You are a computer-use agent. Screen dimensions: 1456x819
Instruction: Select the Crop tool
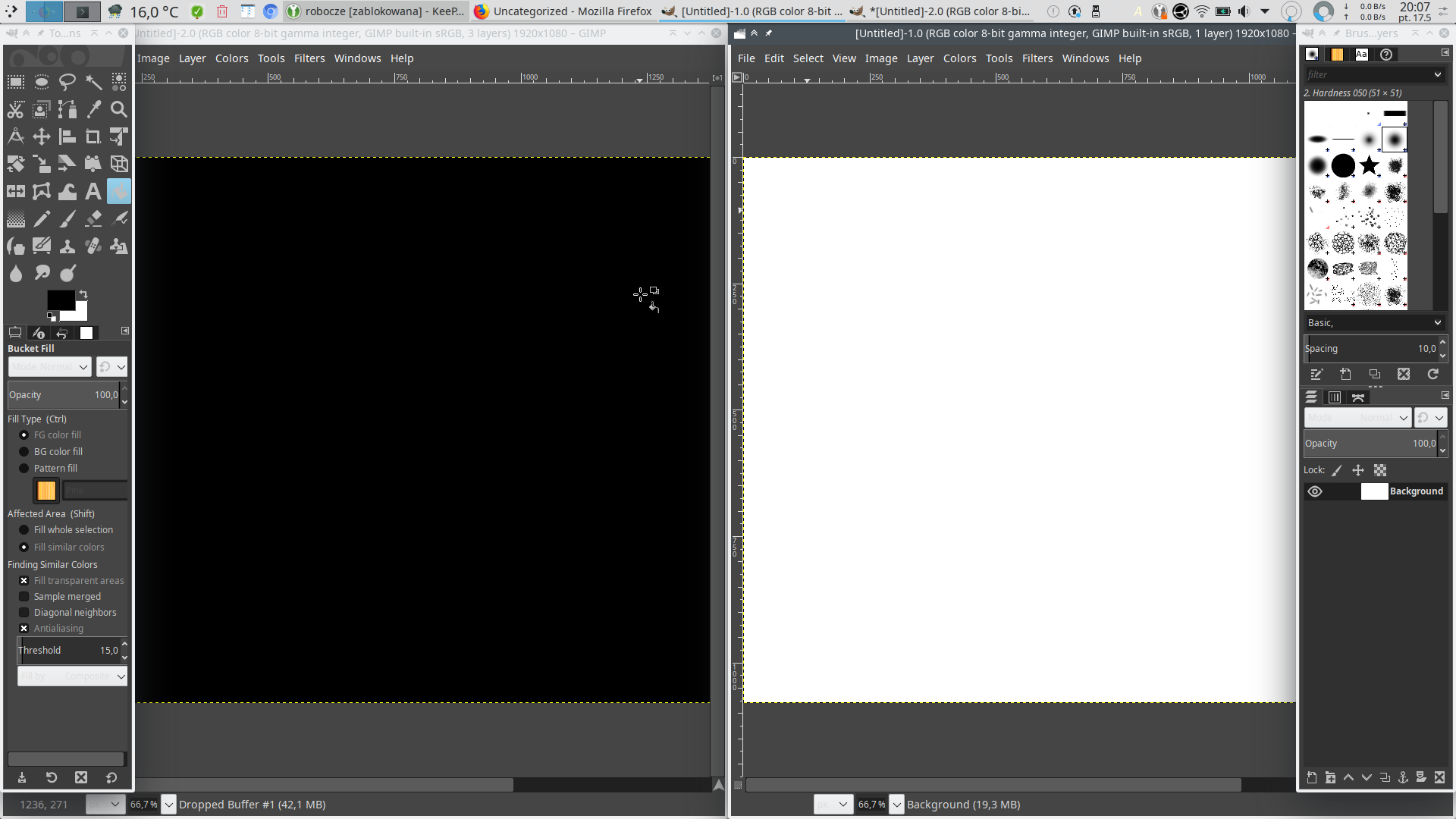pos(93,136)
